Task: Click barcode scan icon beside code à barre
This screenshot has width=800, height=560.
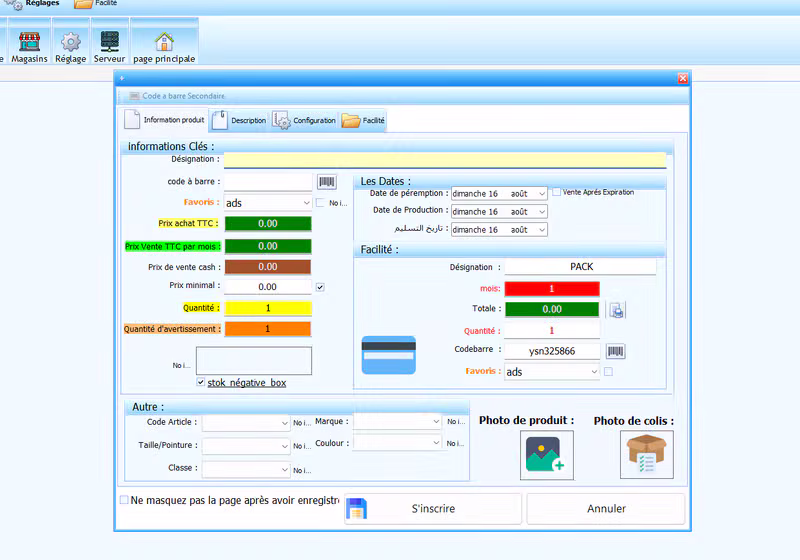Action: [327, 182]
